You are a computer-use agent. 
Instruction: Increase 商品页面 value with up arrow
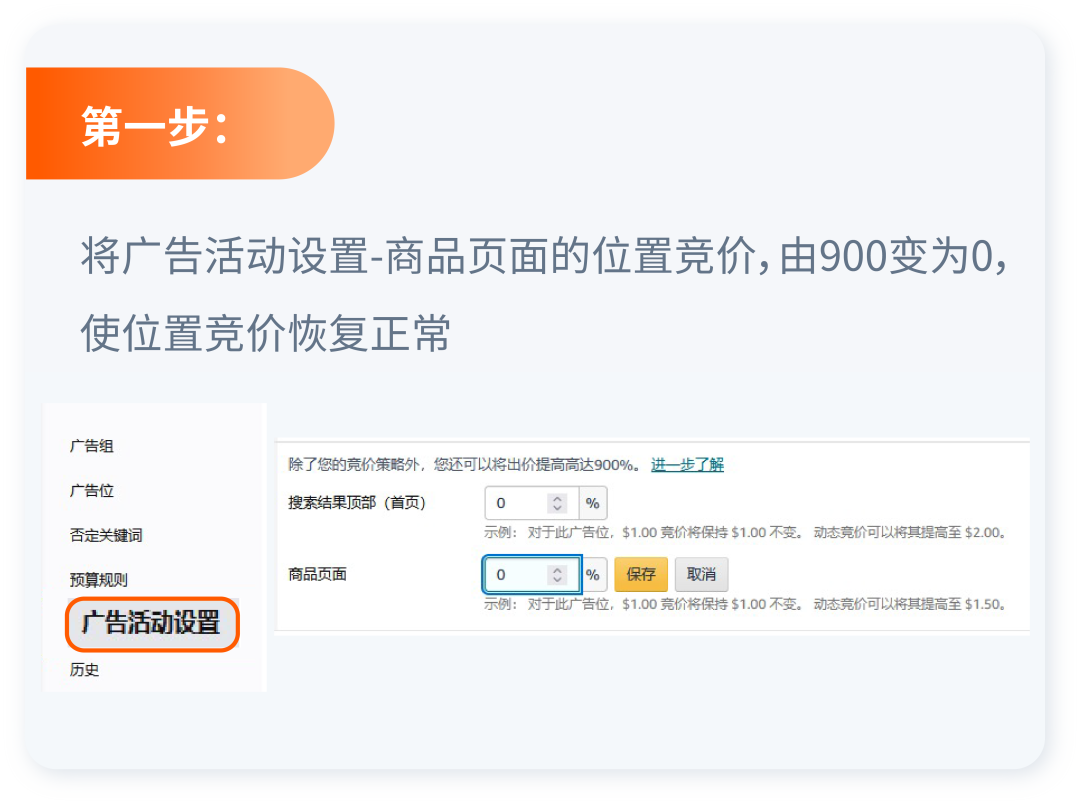tap(557, 570)
